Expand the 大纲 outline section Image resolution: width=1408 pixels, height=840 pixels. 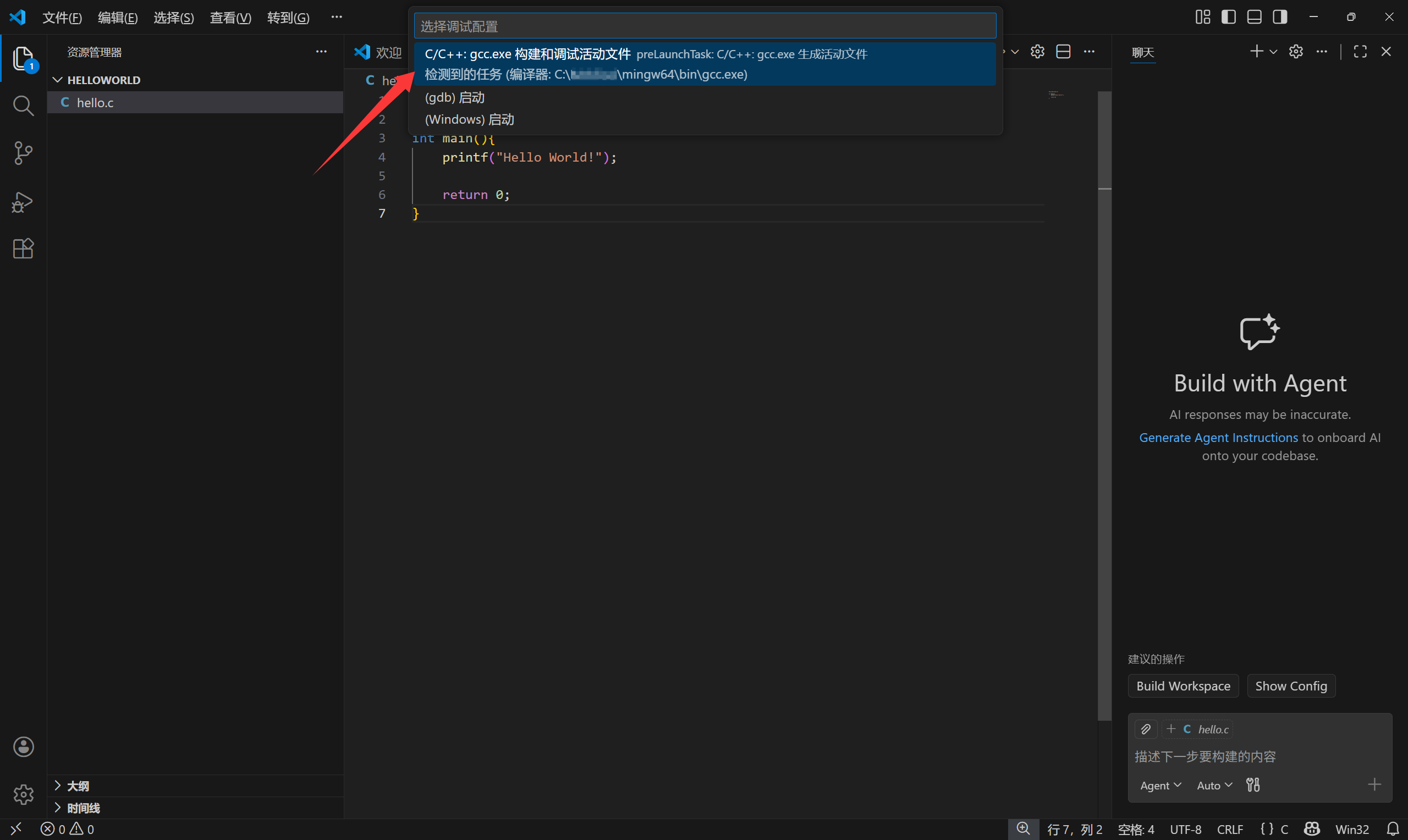coord(195,786)
